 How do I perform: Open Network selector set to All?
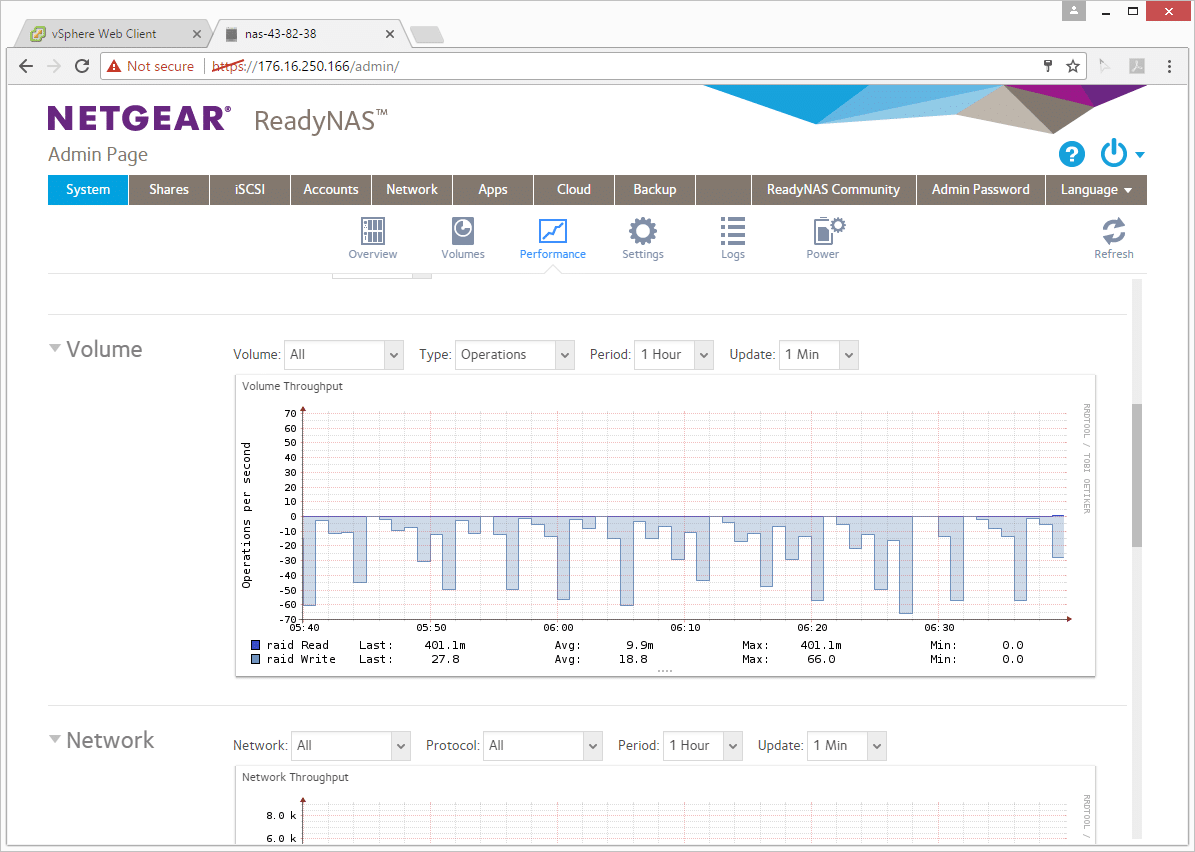(351, 746)
